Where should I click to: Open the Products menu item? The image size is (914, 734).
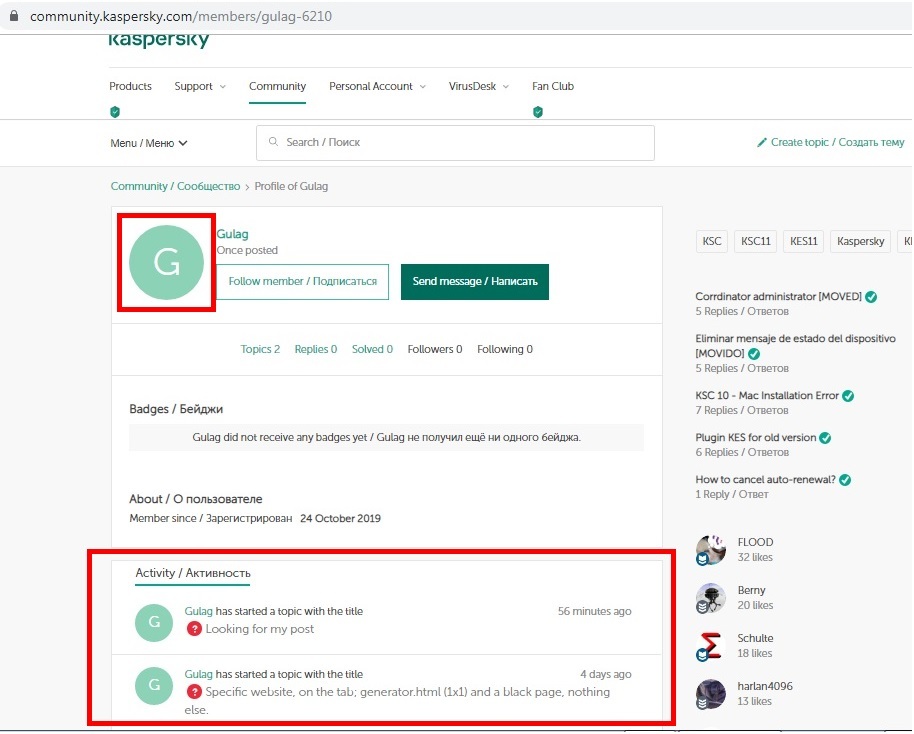pos(130,86)
